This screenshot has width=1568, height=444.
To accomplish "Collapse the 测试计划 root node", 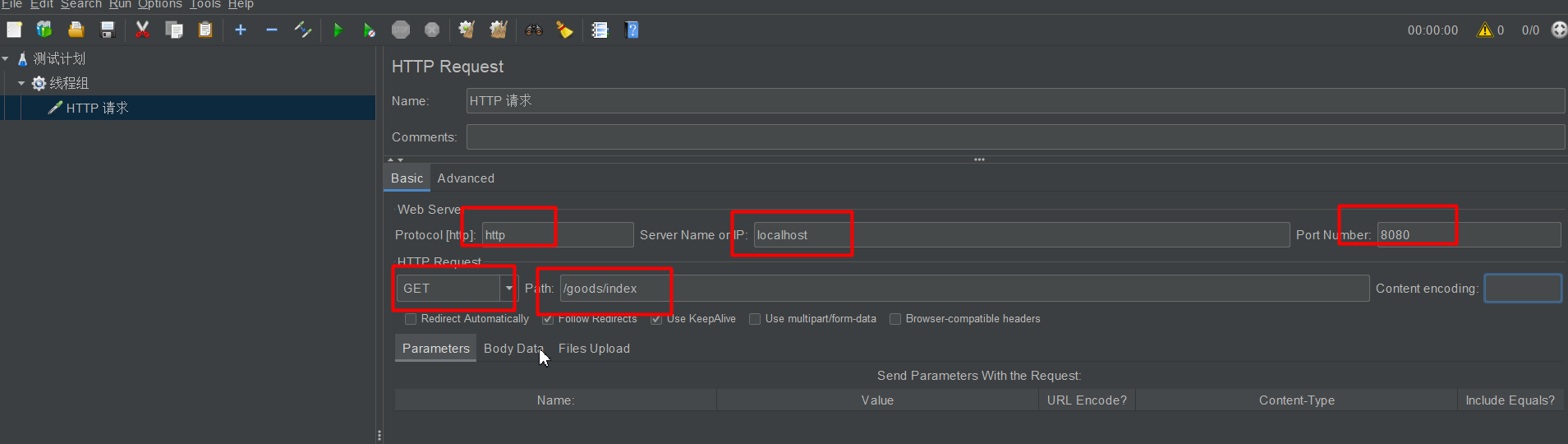I will [x=6, y=58].
